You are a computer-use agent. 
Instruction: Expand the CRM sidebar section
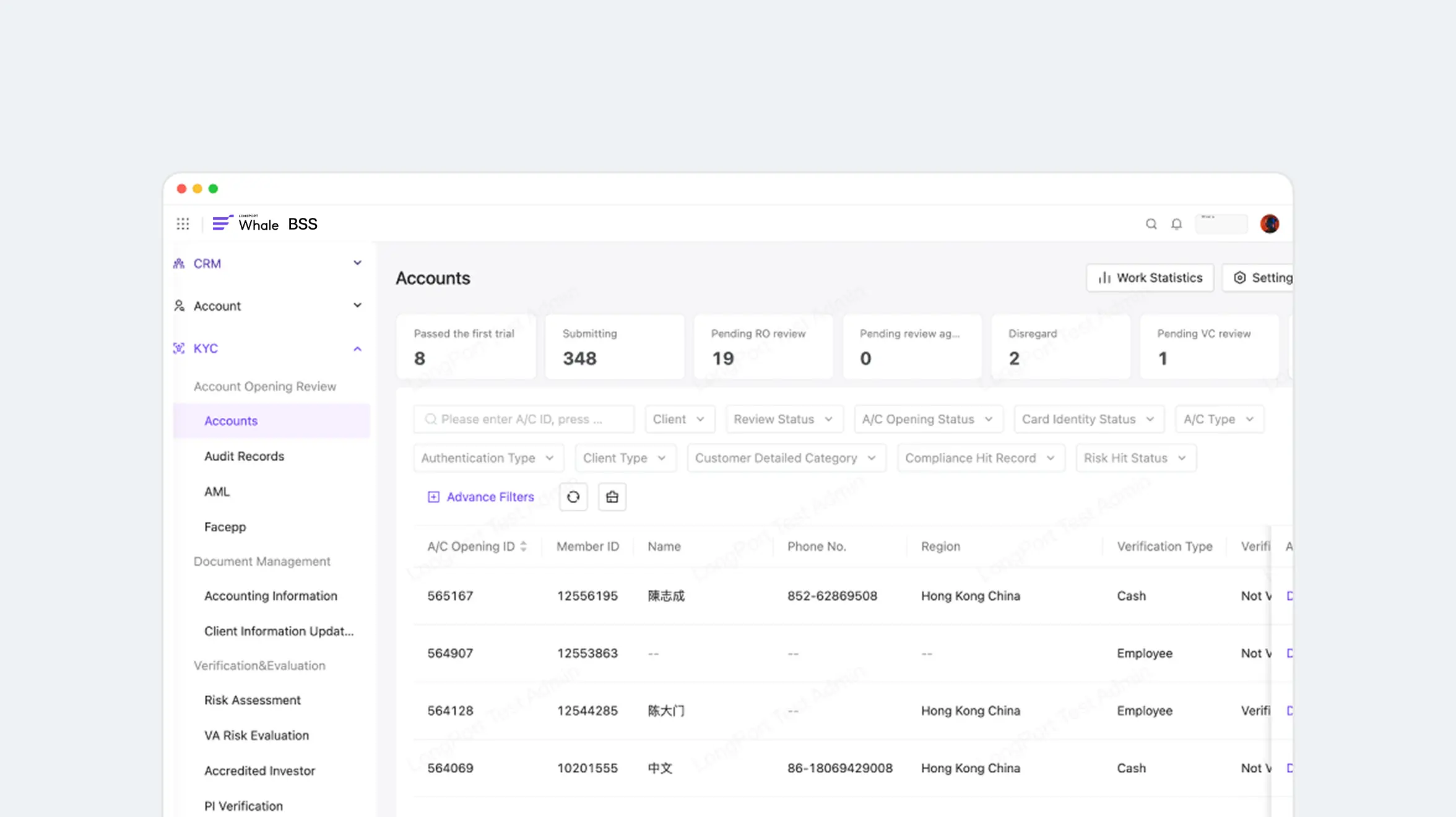coord(357,263)
